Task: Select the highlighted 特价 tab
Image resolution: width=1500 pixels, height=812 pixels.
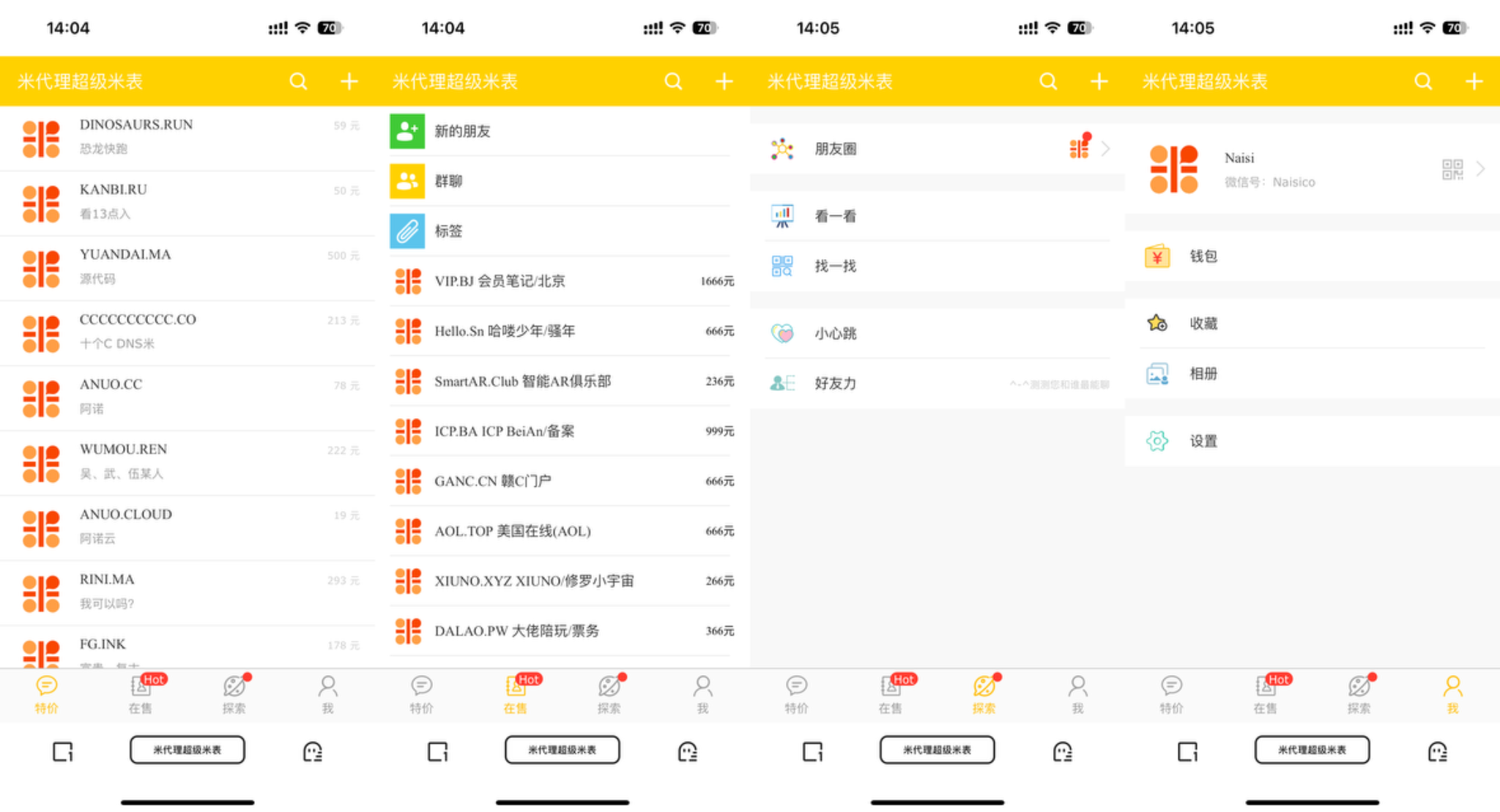Action: [x=46, y=693]
